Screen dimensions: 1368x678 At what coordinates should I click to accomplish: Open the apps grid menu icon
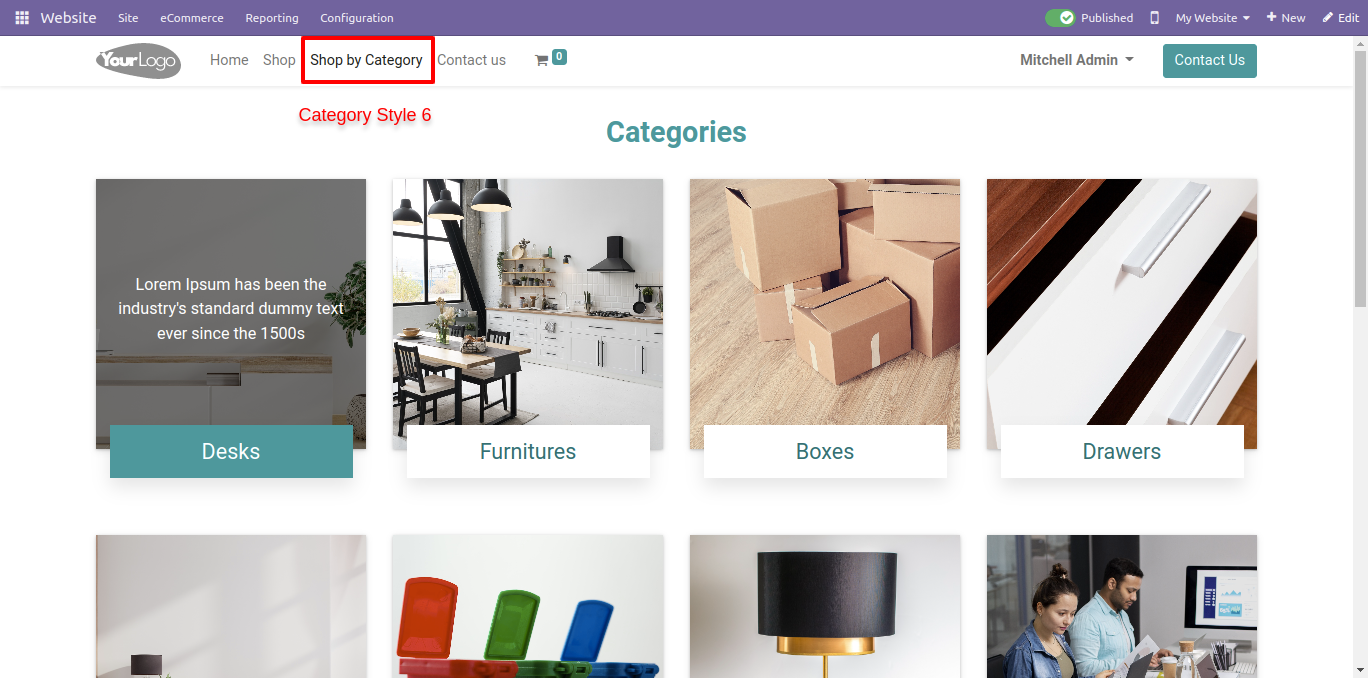click(x=22, y=18)
